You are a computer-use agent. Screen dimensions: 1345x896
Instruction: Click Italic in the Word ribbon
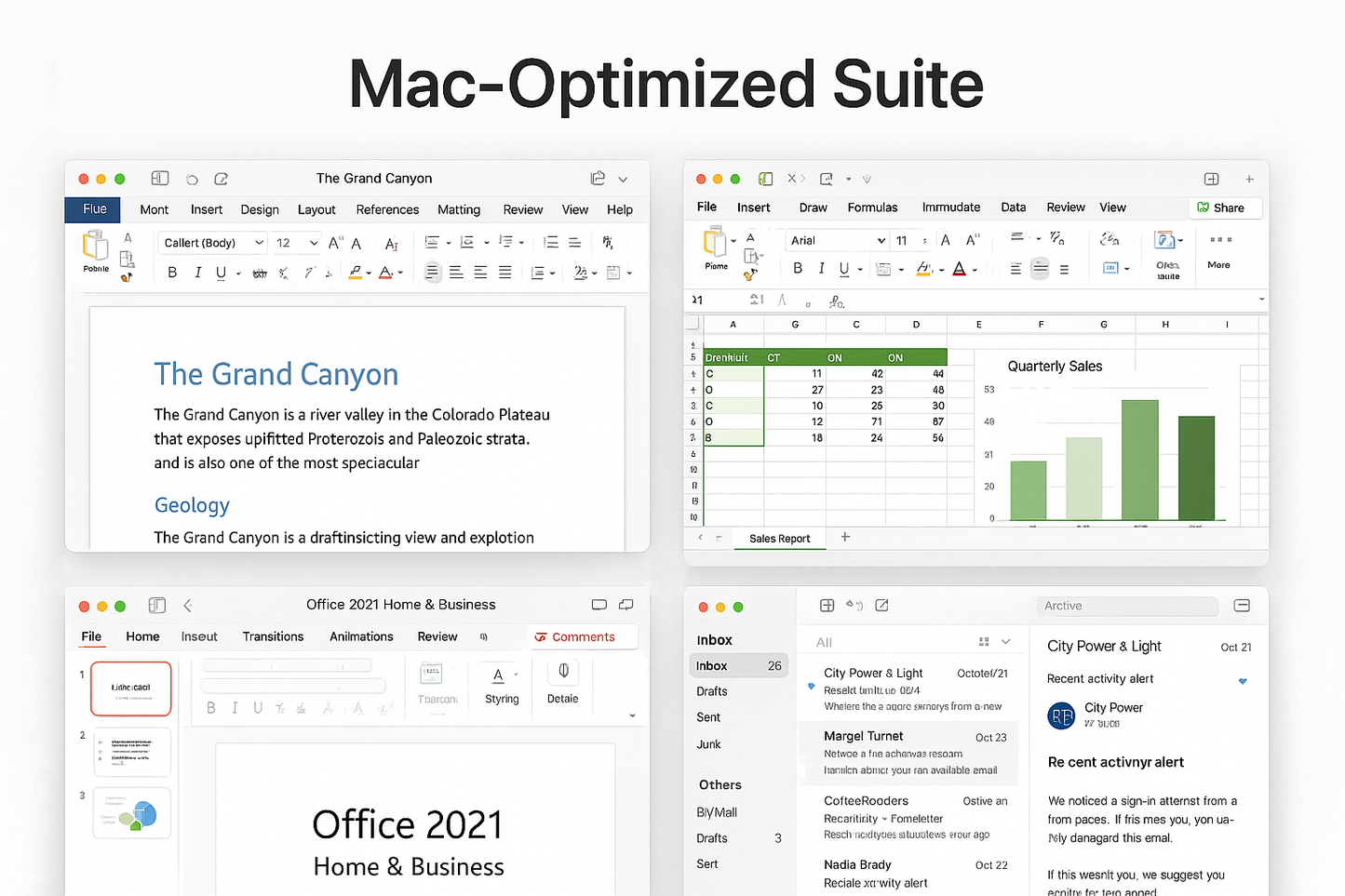coord(197,272)
